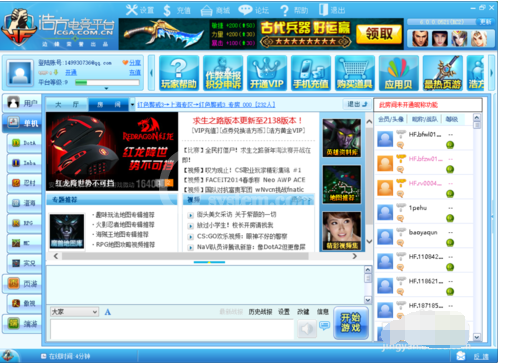The image size is (511, 363).
Task: Click the 信息 info link above the chat box
Action: tap(322, 312)
